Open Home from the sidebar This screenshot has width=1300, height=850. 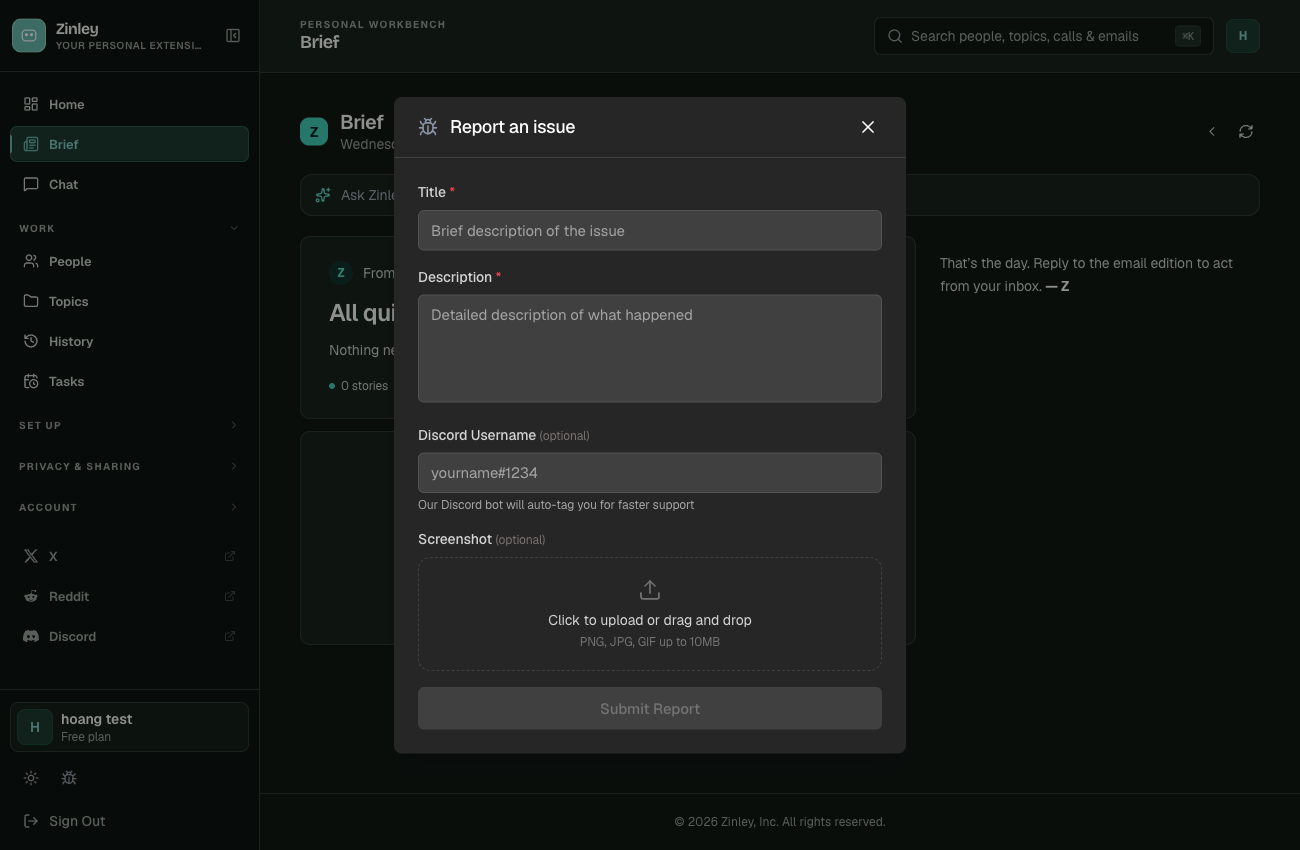pyautogui.click(x=129, y=104)
